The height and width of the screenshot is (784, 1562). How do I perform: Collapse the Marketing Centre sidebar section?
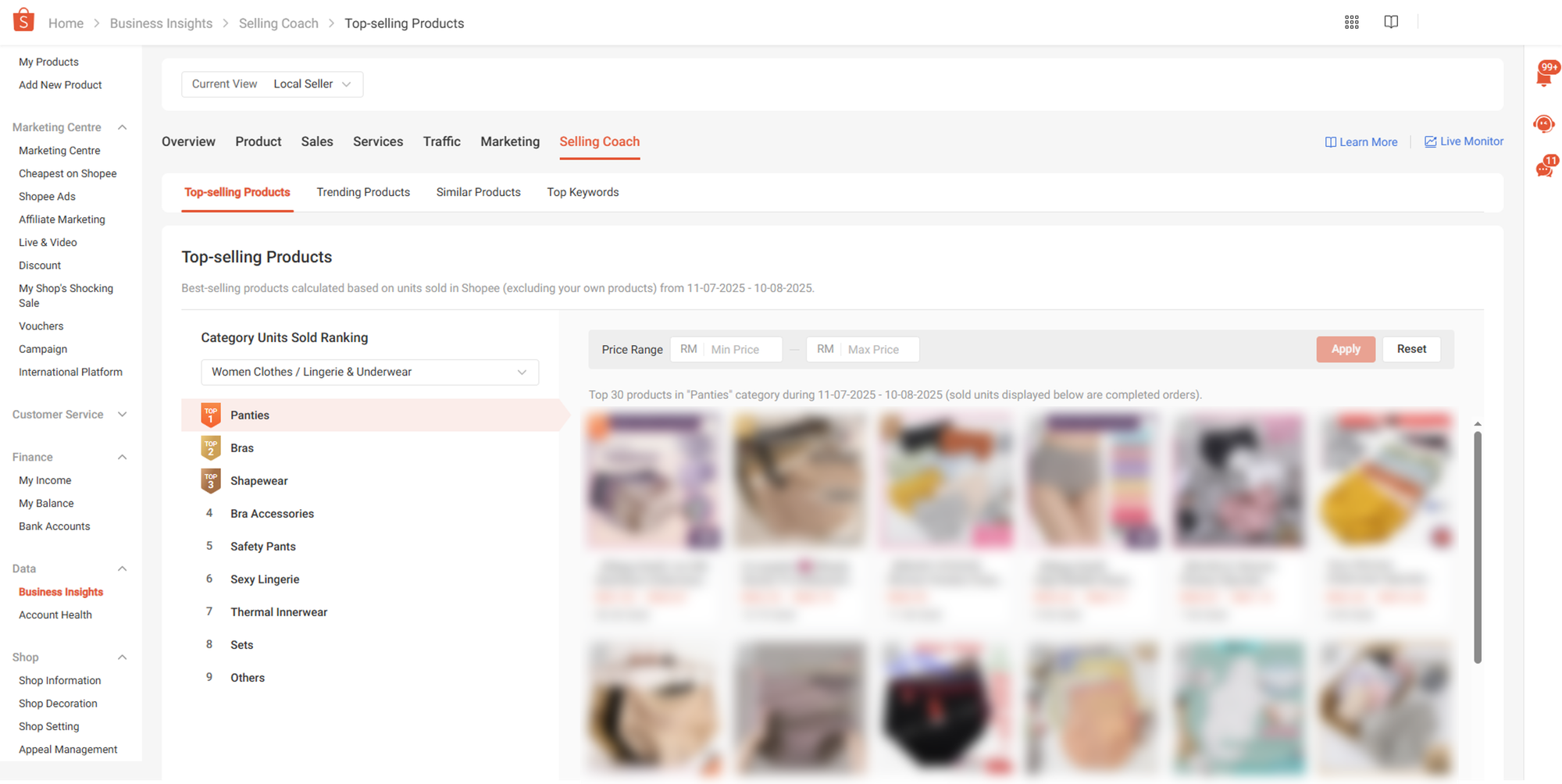(122, 127)
